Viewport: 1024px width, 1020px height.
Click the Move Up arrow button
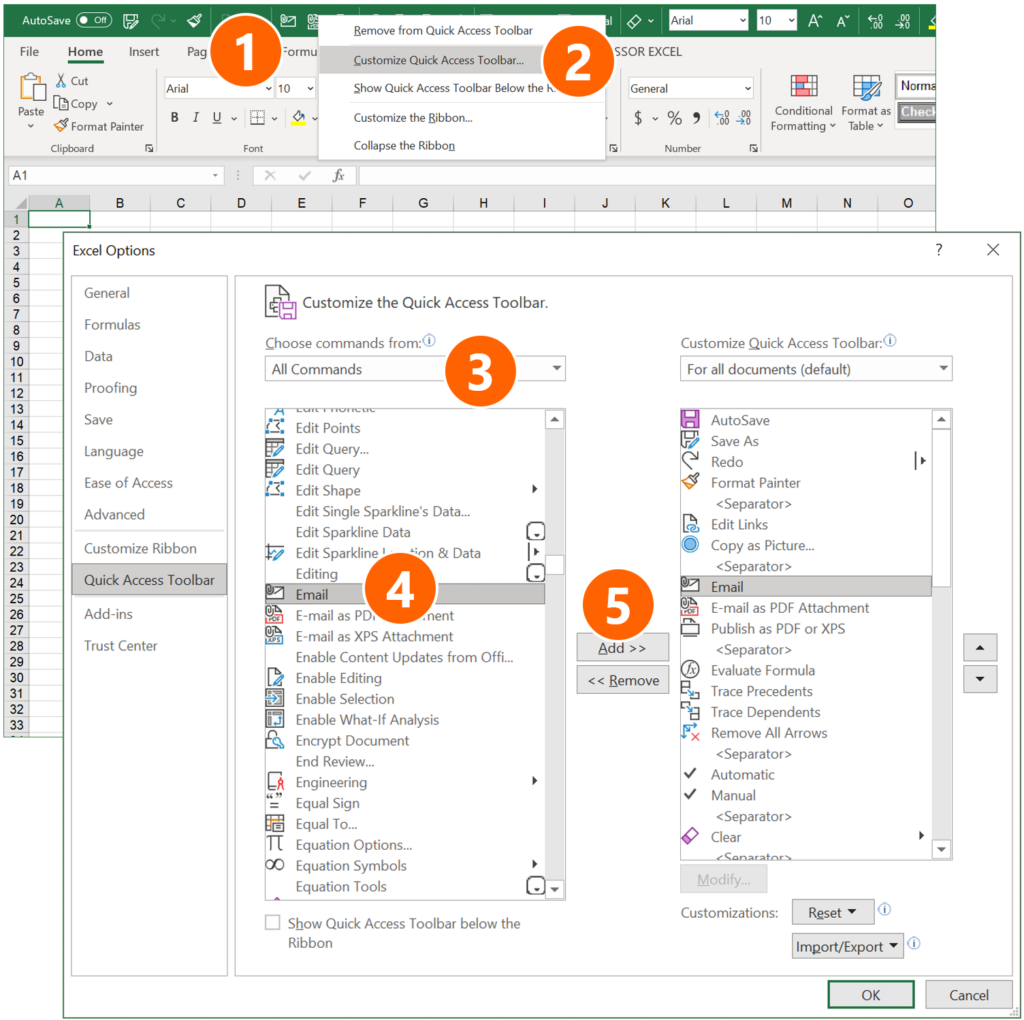coord(980,647)
